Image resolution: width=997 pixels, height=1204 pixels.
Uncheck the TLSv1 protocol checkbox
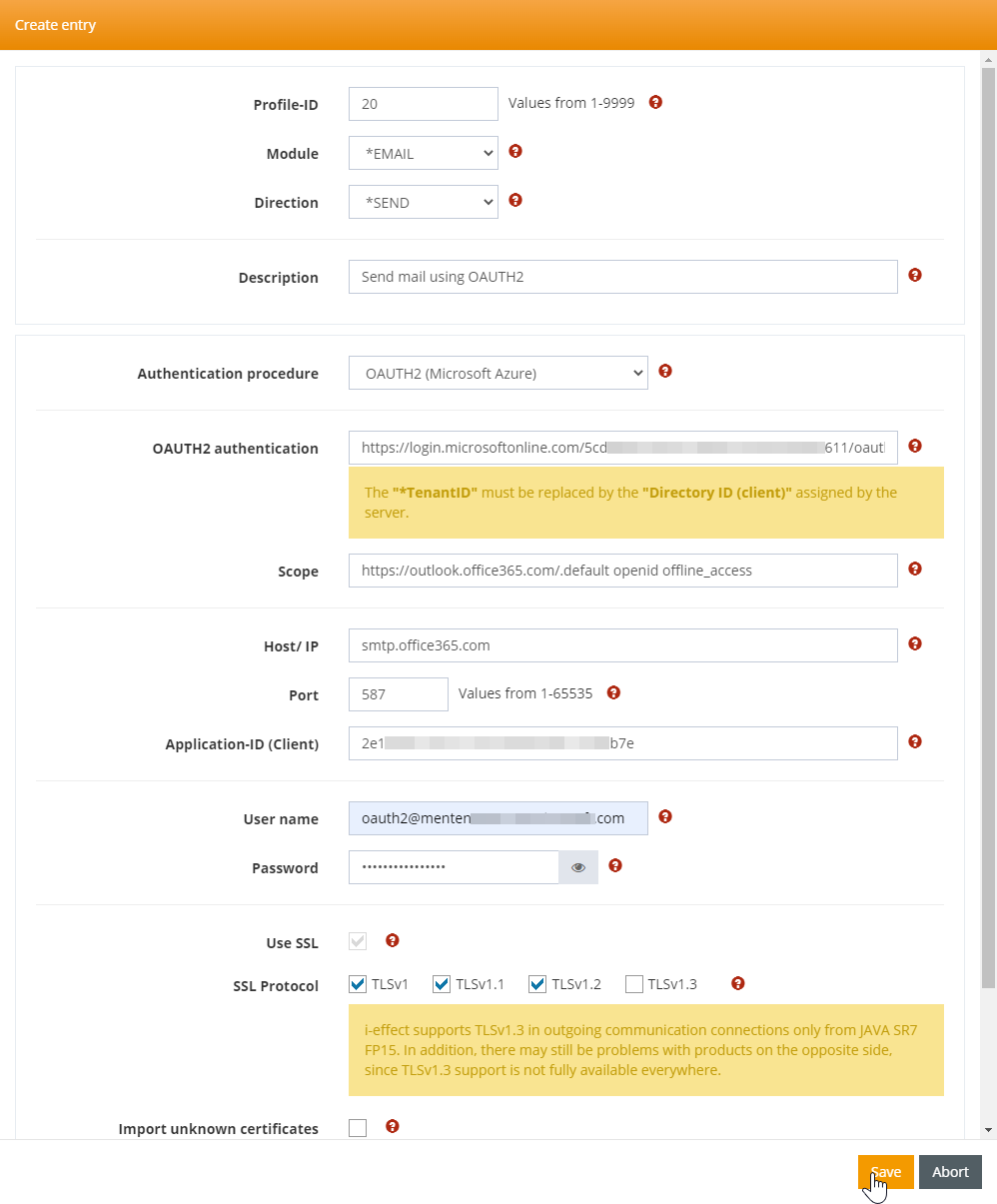point(358,984)
